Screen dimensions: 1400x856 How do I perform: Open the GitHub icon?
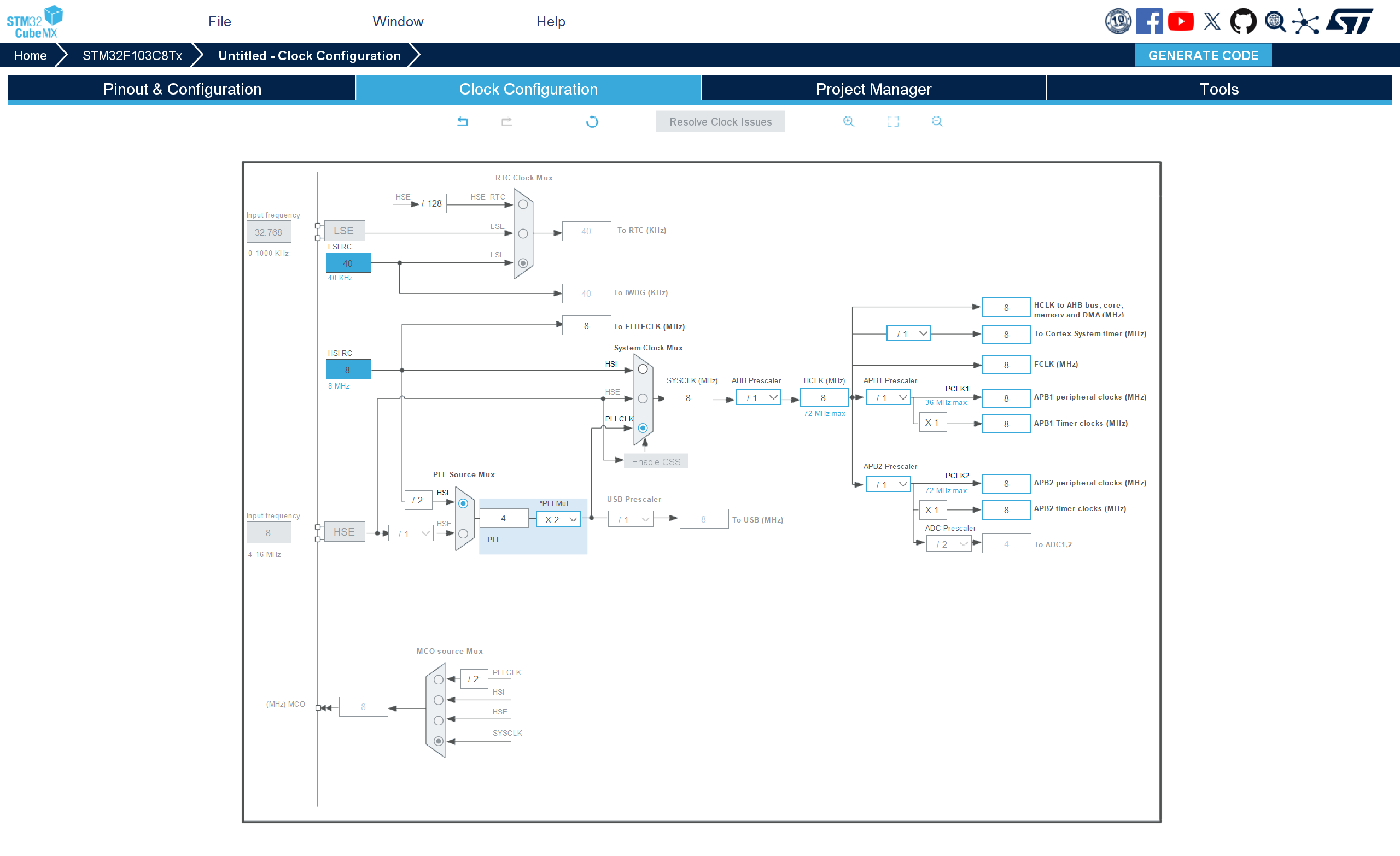(x=1243, y=21)
